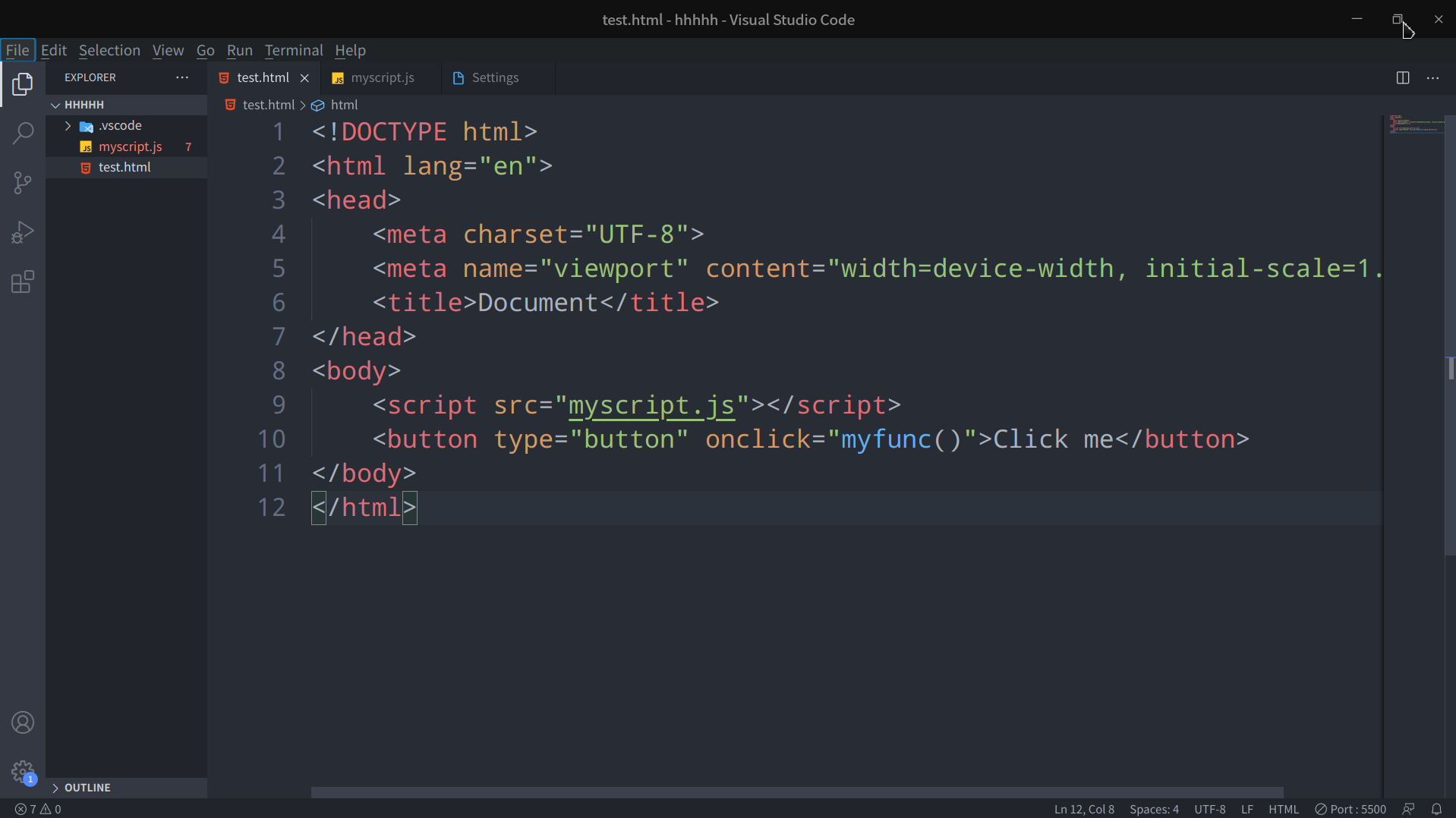
Task: Open the feedback icon in status bar
Action: (x=1408, y=809)
